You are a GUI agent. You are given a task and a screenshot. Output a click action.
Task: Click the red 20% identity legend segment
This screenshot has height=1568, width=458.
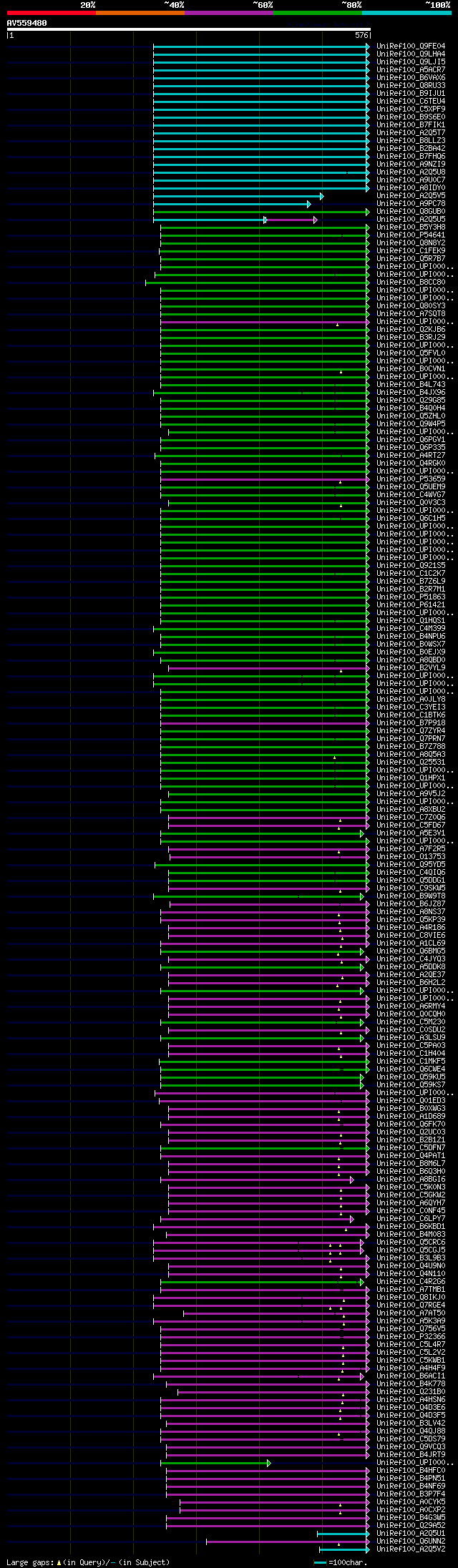[52, 13]
